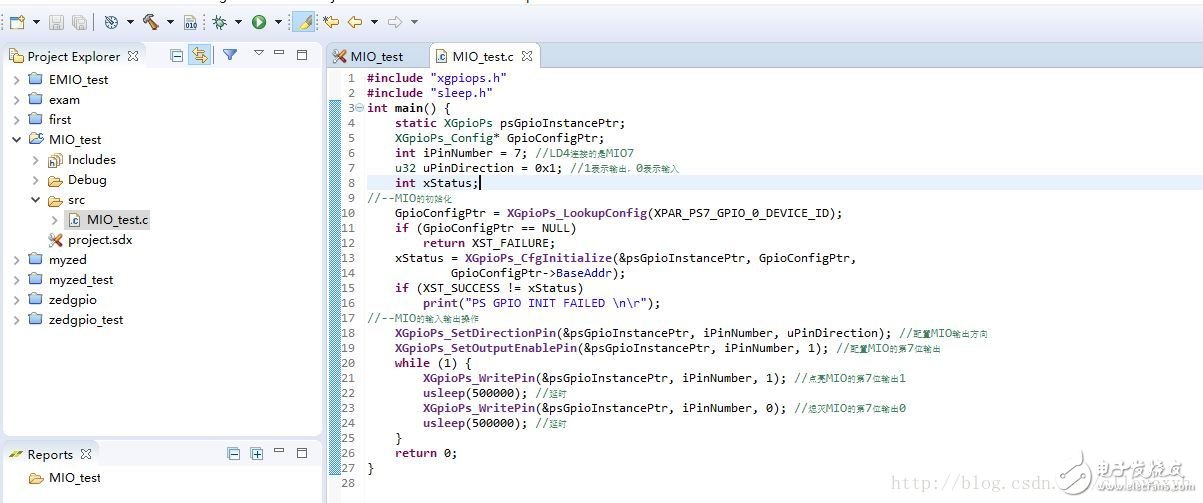Click the Save All toolbar icon
Screen dimensions: 1203x503
[x=79, y=21]
